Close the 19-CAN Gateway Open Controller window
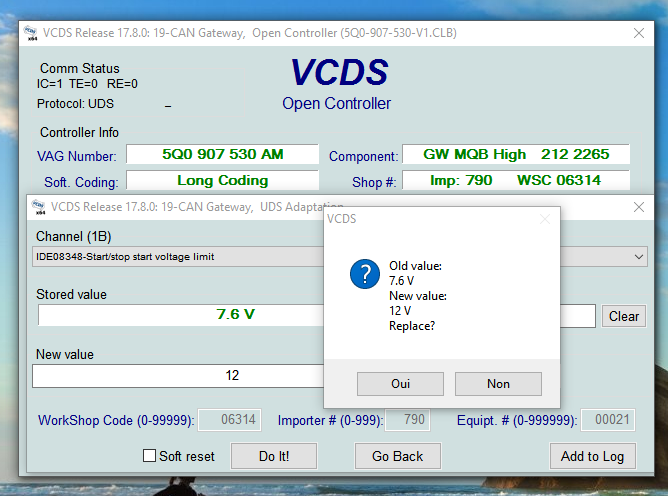 (x=639, y=34)
